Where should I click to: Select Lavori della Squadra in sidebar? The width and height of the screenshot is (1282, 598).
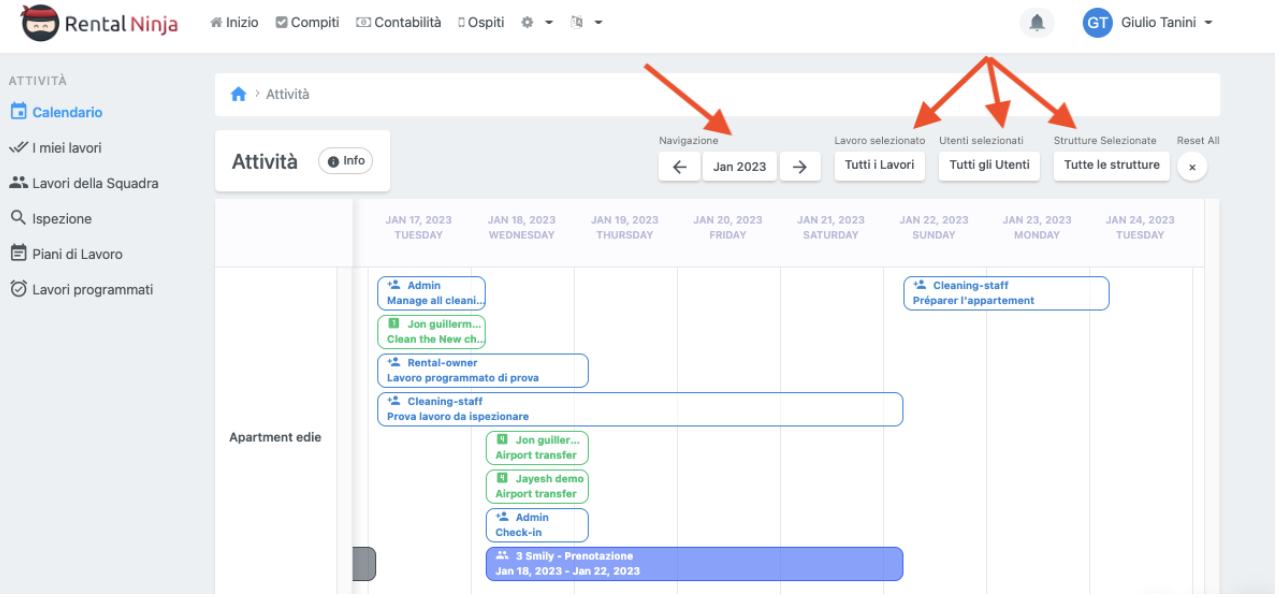pyautogui.click(x=95, y=184)
